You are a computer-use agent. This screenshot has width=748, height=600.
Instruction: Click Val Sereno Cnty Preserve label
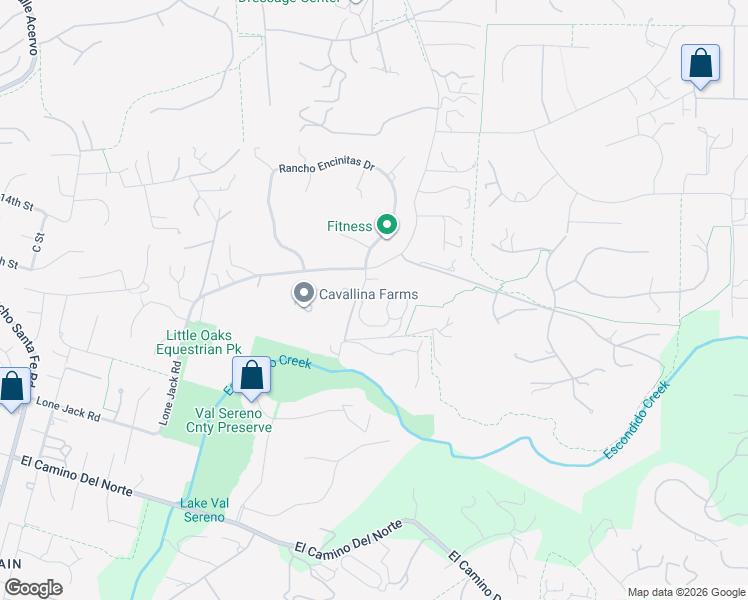pos(229,420)
